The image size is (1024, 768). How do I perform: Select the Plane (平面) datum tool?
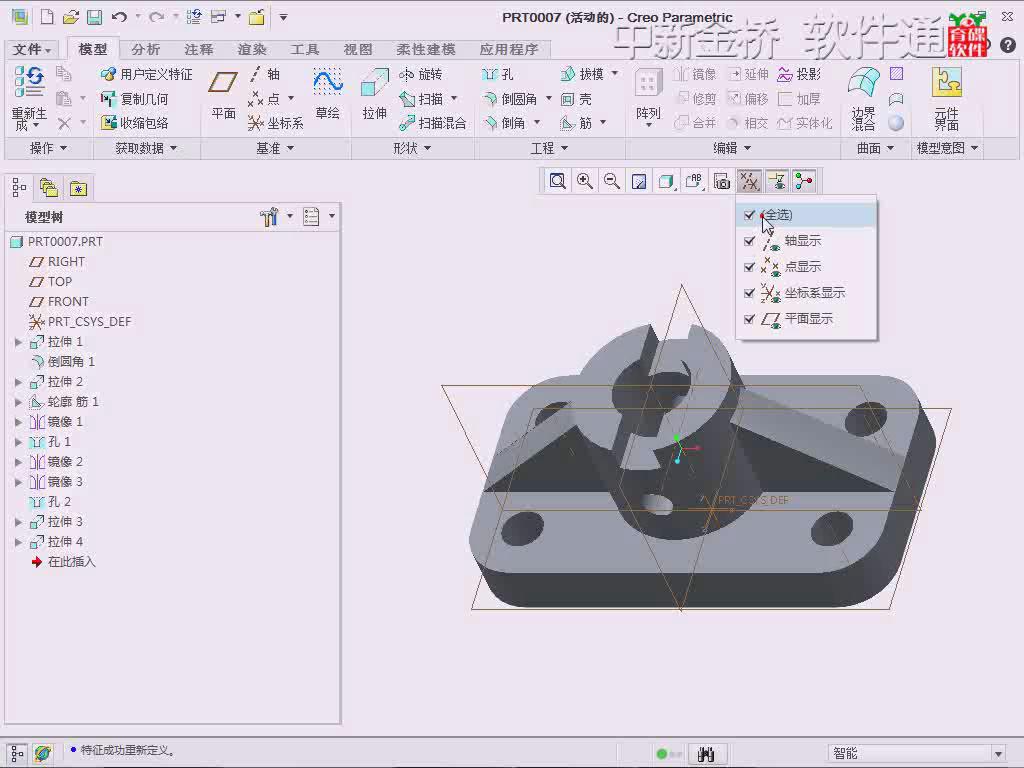click(223, 95)
